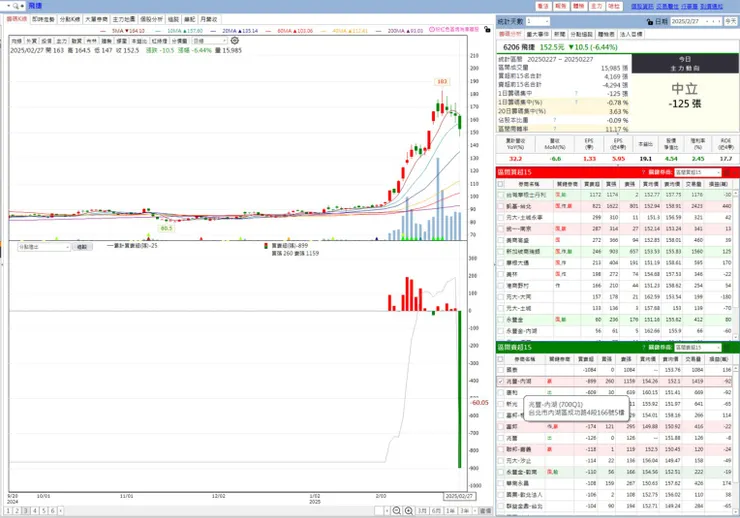This screenshot has height=518, width=740.
Task: Open the dropdown arrow next to 3年 button
Action: click(475, 510)
